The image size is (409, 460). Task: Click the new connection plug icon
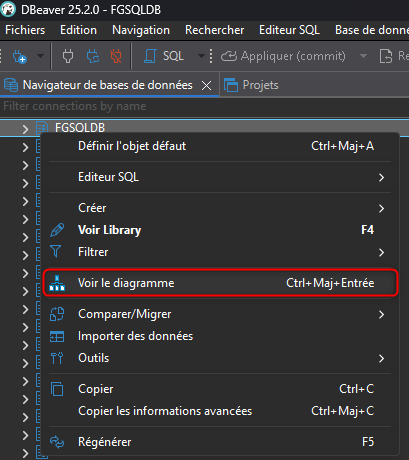[x=19, y=56]
